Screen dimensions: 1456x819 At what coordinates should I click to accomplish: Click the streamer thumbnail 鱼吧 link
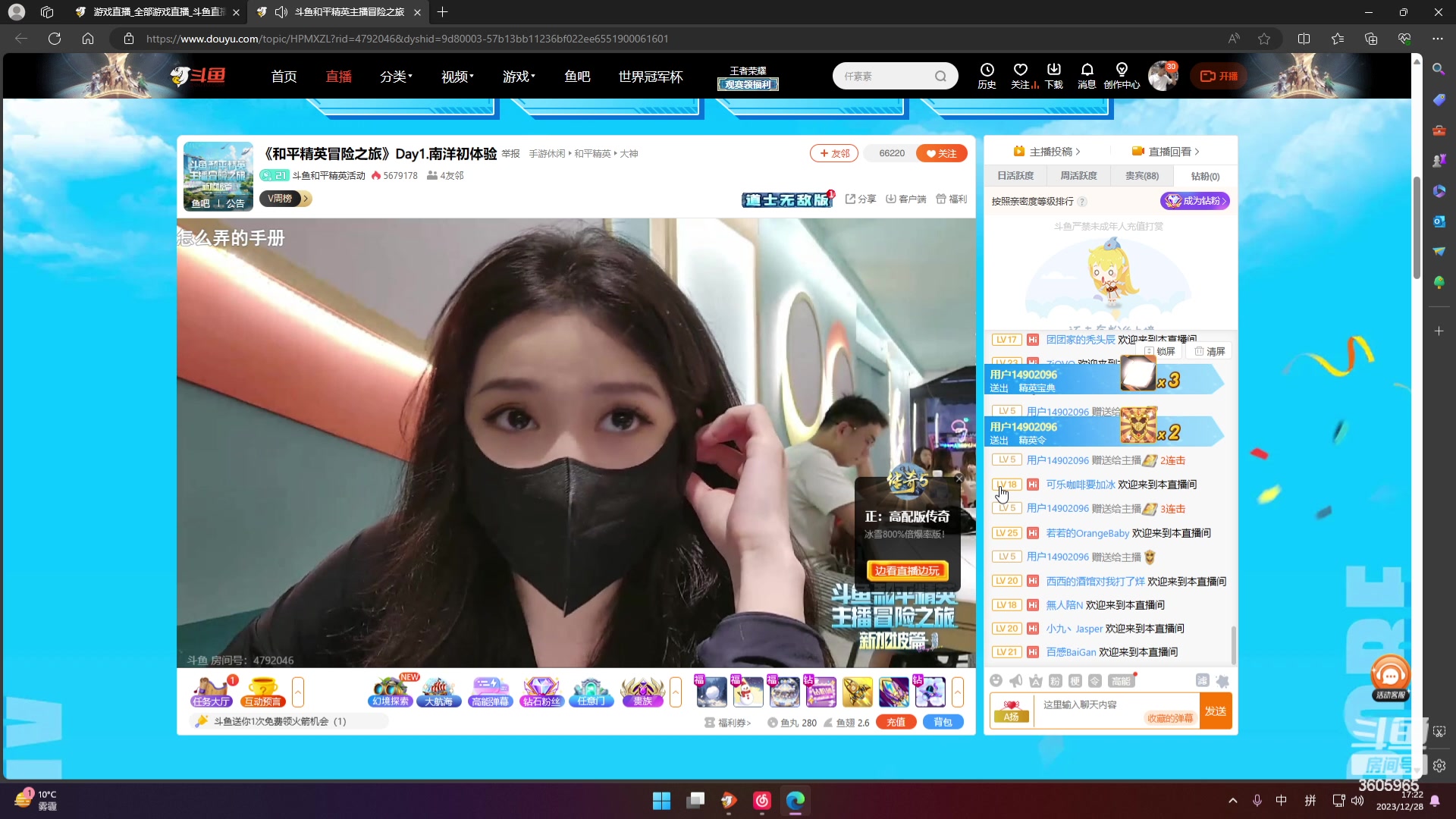click(x=200, y=203)
